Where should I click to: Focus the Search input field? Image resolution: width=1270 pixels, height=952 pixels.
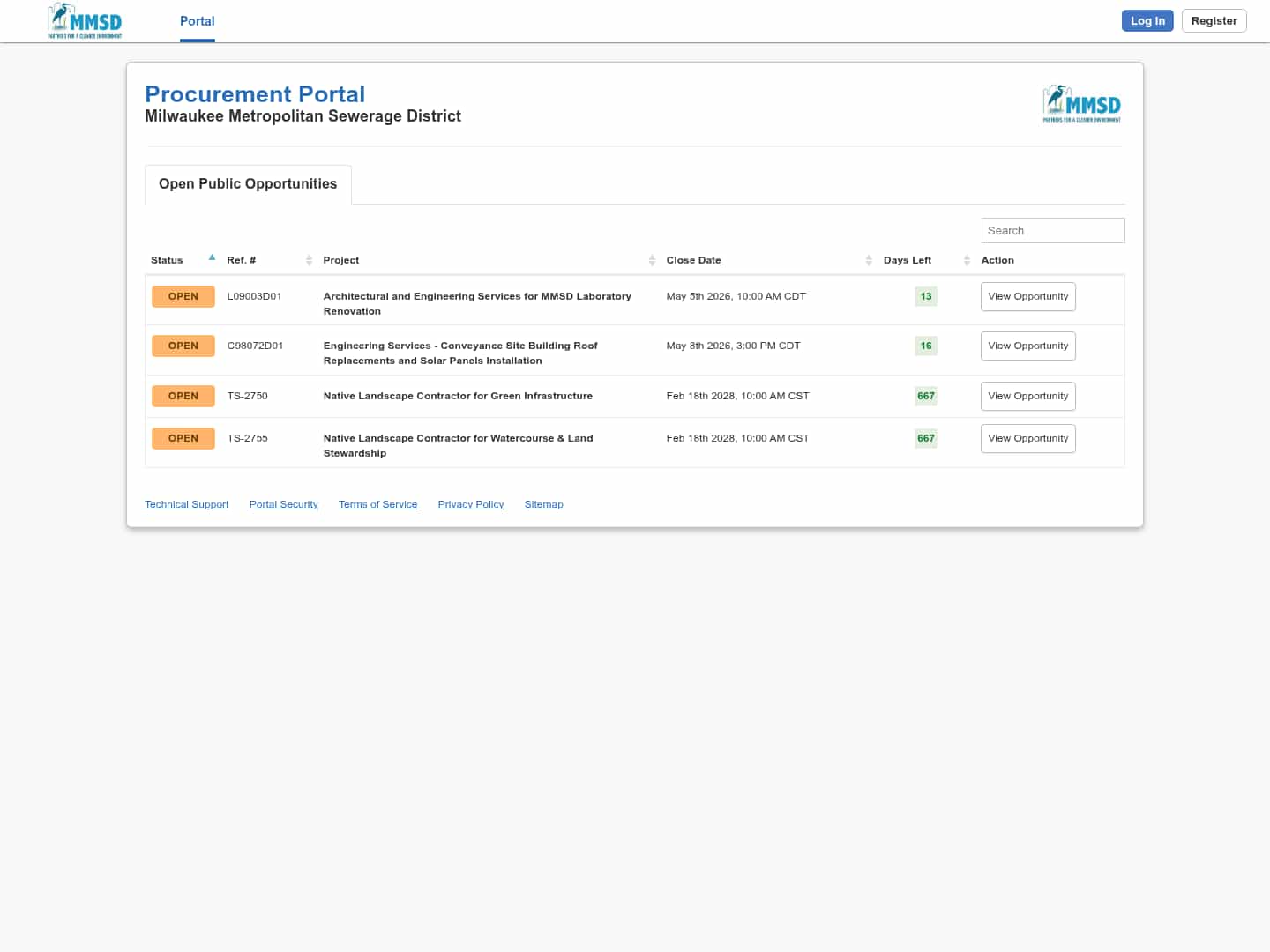pos(1052,231)
